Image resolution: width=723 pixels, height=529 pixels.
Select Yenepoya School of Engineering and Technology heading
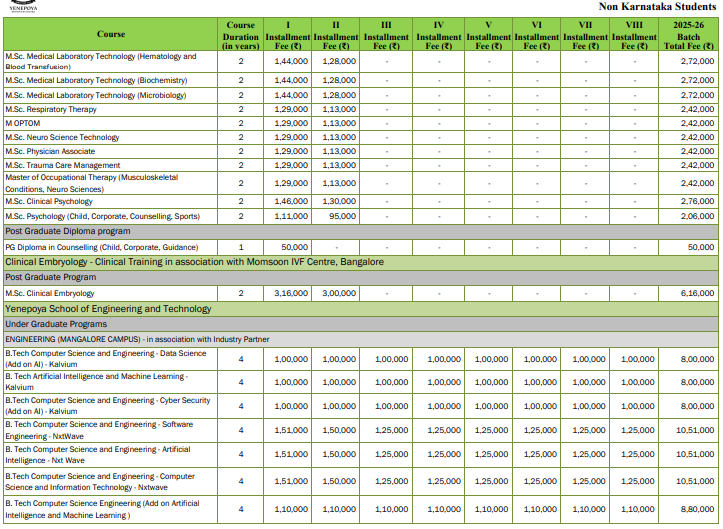[109, 309]
